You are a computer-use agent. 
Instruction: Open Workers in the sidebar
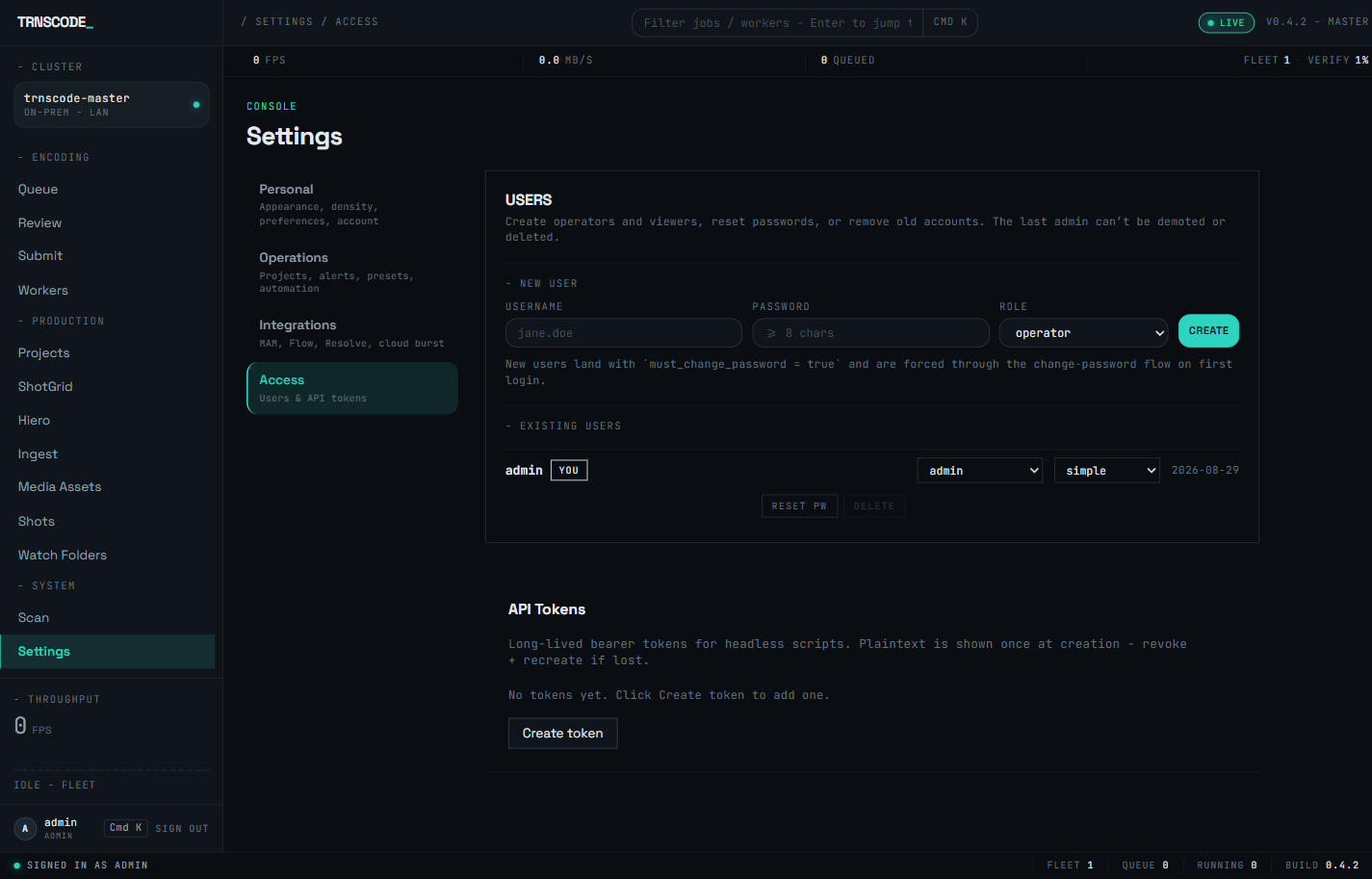pos(43,290)
